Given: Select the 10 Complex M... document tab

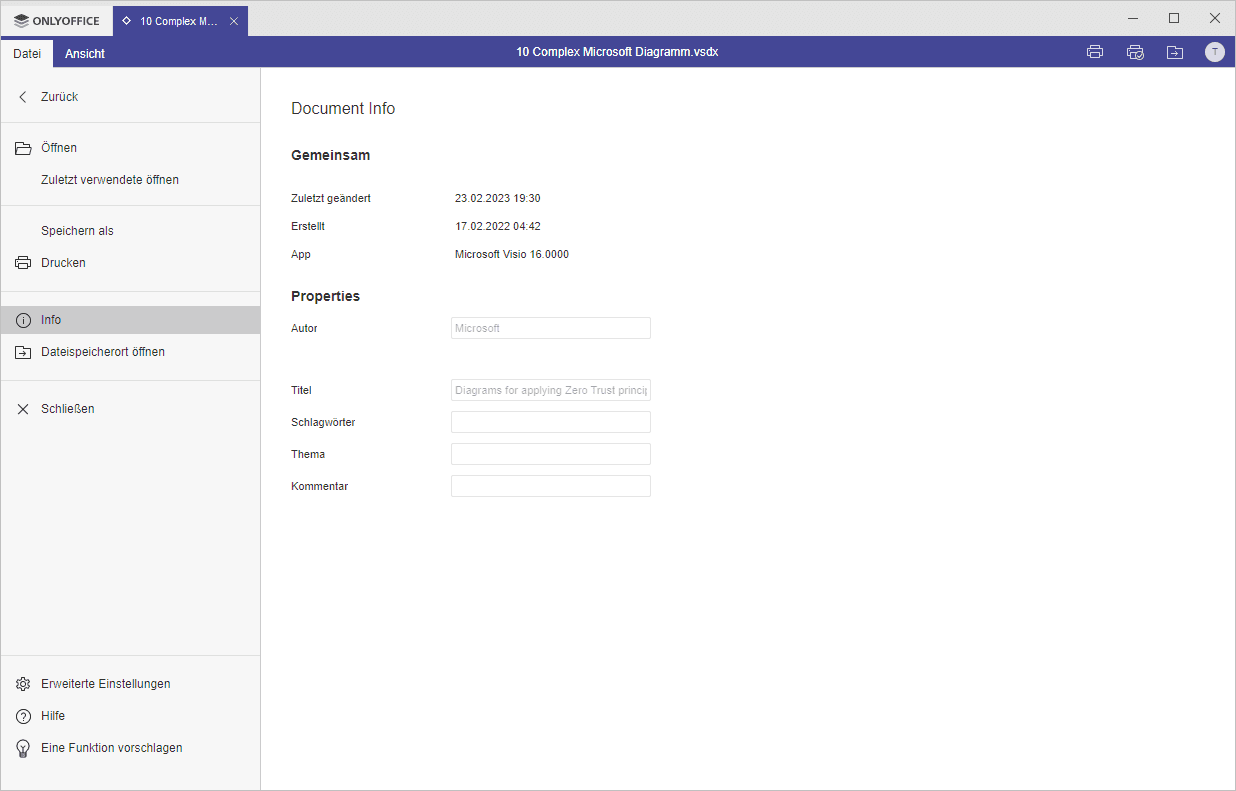Looking at the screenshot, I should pos(180,21).
